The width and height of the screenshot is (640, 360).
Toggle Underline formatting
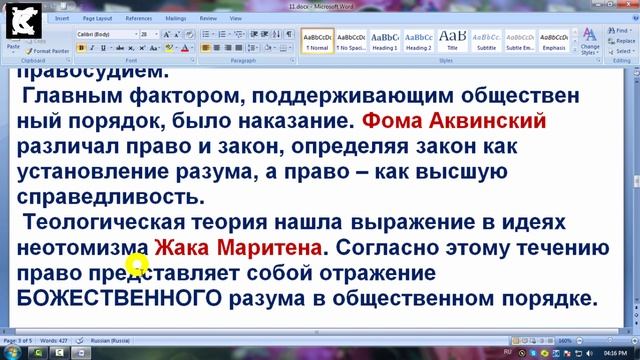click(x=103, y=48)
